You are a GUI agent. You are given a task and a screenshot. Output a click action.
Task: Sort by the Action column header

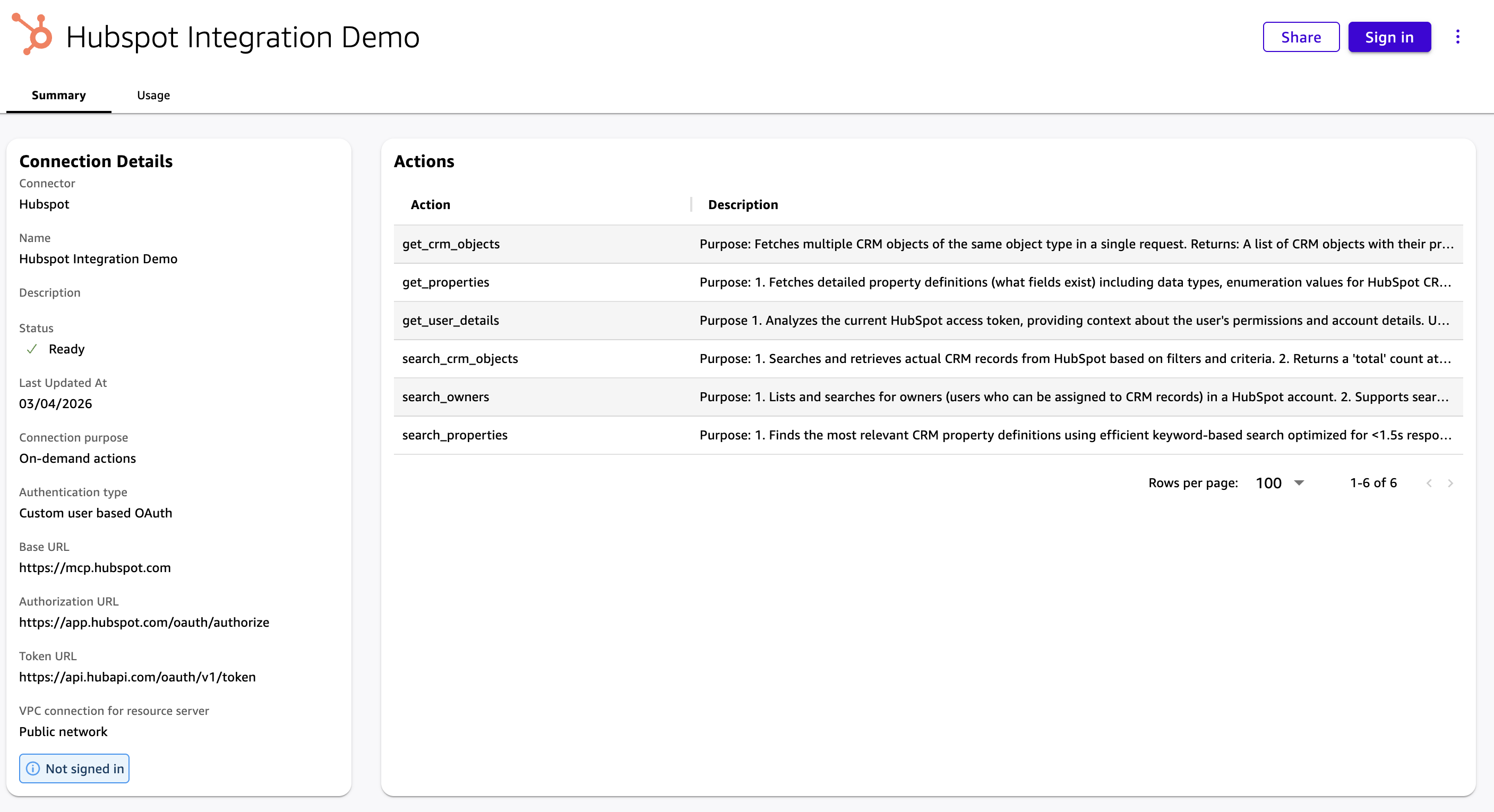coord(430,205)
